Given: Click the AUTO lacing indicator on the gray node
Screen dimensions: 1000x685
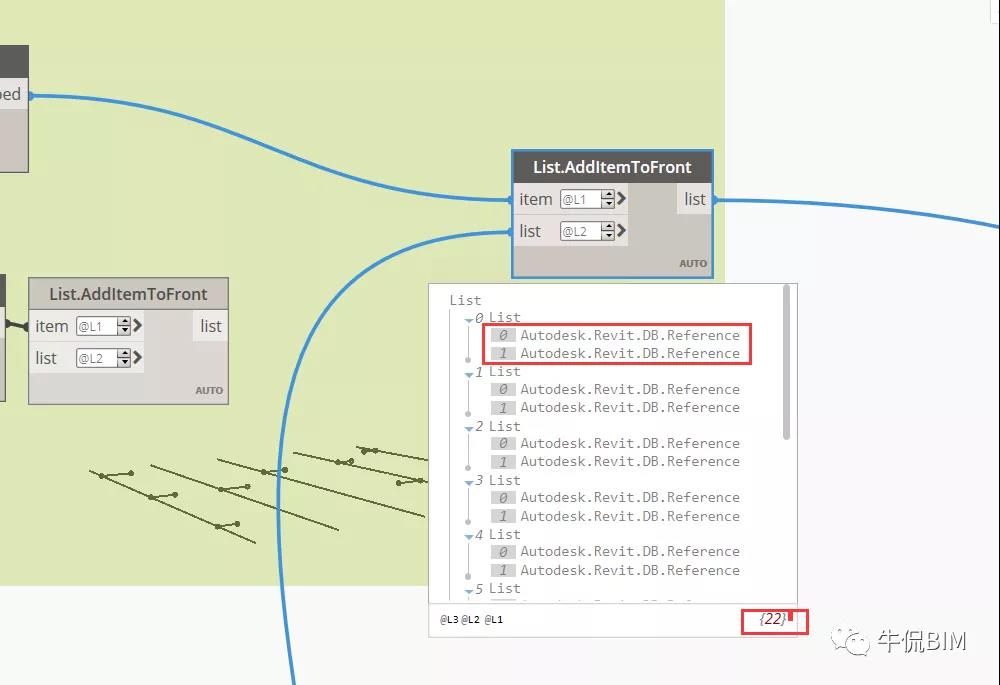Looking at the screenshot, I should pyautogui.click(x=209, y=391).
